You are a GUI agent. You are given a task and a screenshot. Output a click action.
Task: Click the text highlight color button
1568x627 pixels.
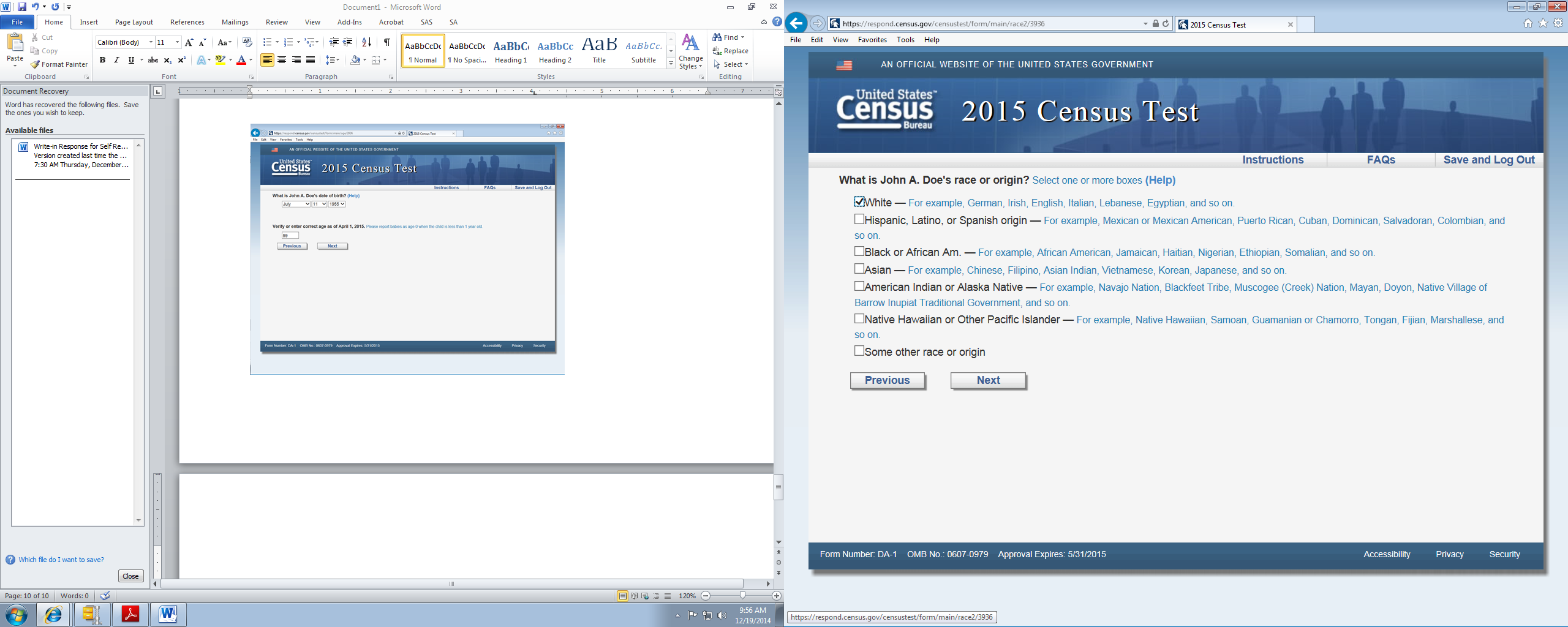(x=221, y=60)
